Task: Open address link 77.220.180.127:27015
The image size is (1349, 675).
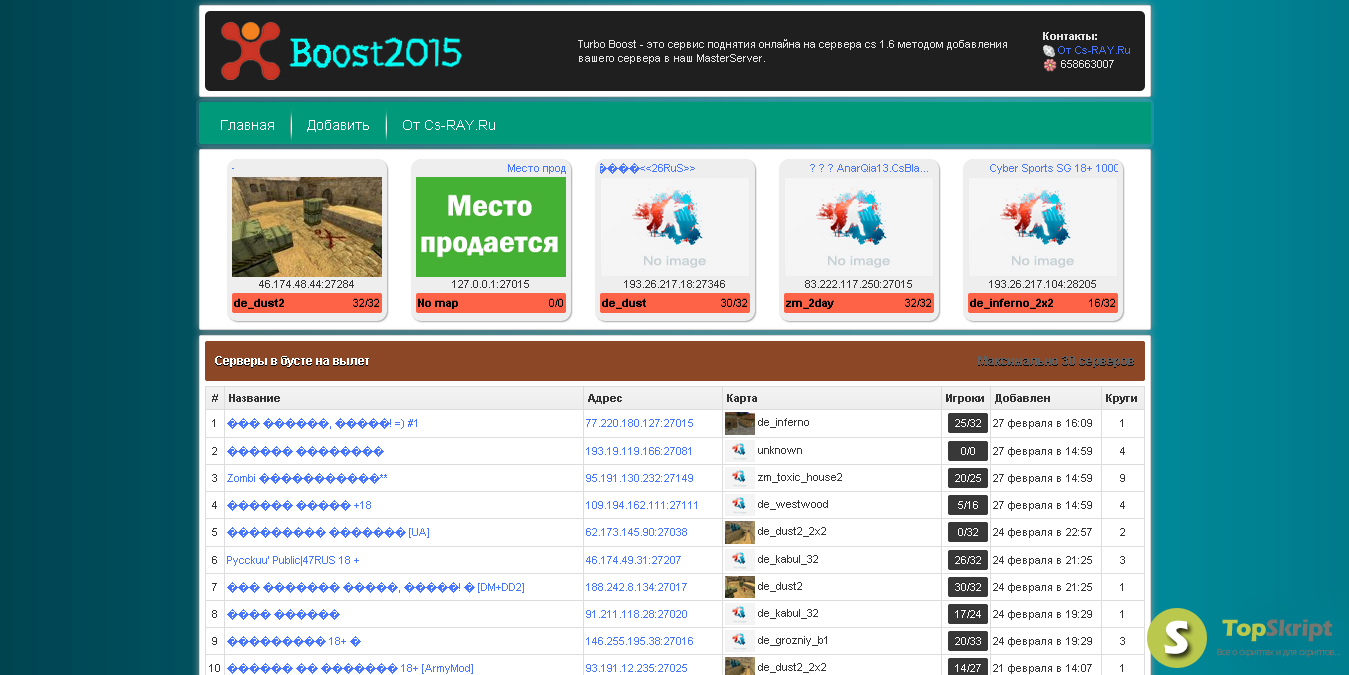Action: pyautogui.click(x=639, y=424)
